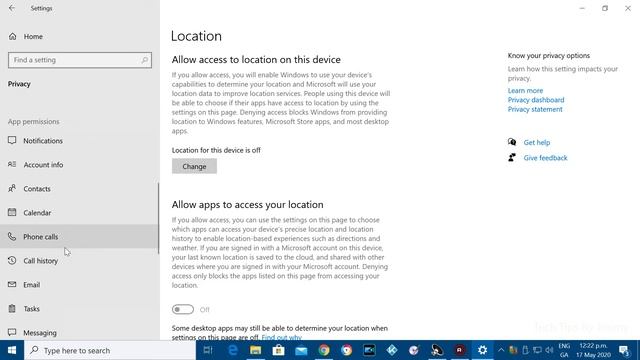The image size is (640, 360).
Task: Select Phone calls in App permissions
Action: [x=80, y=236]
